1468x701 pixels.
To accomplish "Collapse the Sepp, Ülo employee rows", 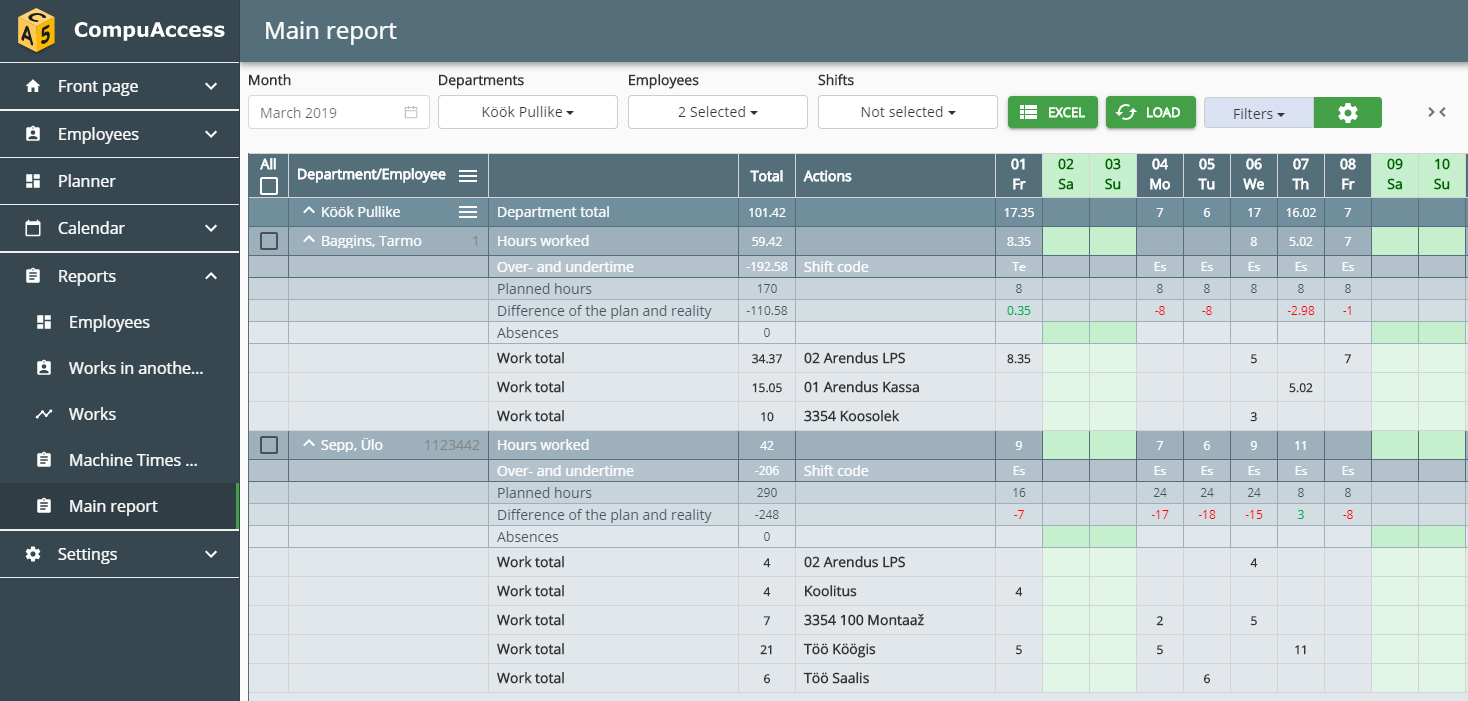I will [309, 445].
